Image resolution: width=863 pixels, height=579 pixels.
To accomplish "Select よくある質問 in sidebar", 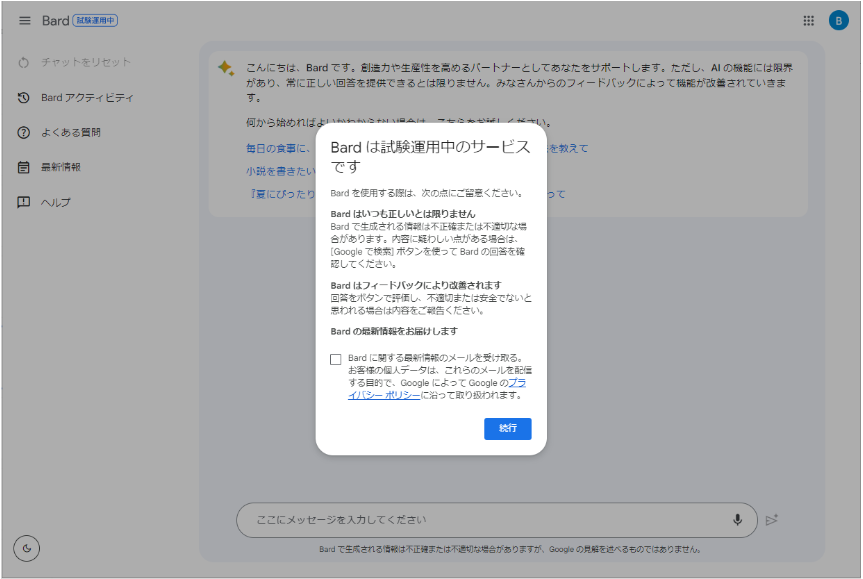I will 71,133.
